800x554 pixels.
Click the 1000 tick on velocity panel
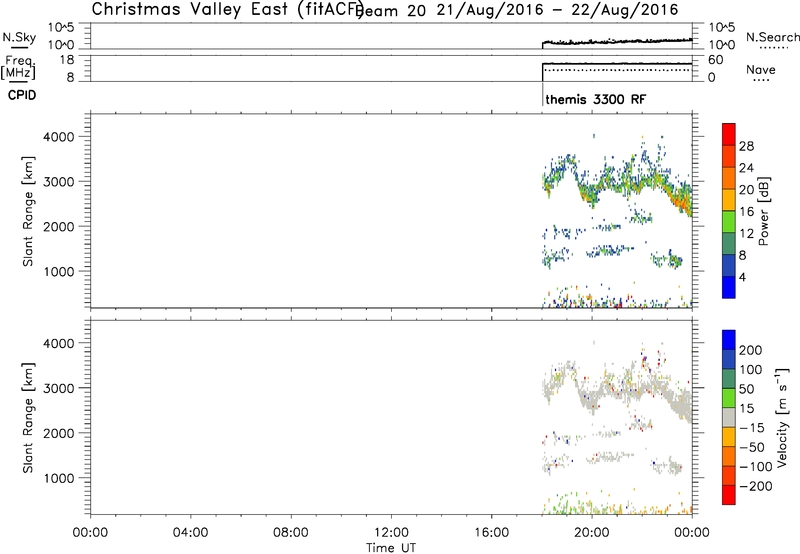[58, 478]
